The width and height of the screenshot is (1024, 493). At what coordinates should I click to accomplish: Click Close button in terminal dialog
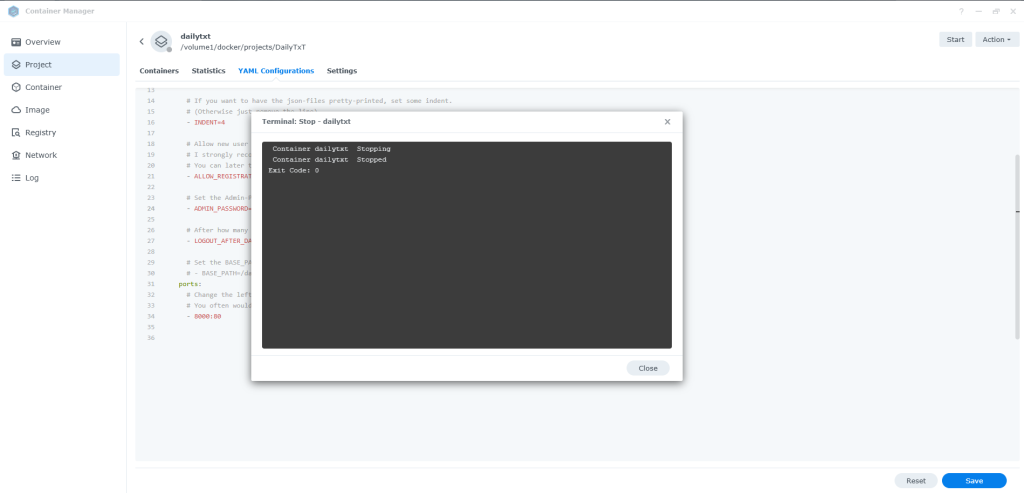click(648, 368)
